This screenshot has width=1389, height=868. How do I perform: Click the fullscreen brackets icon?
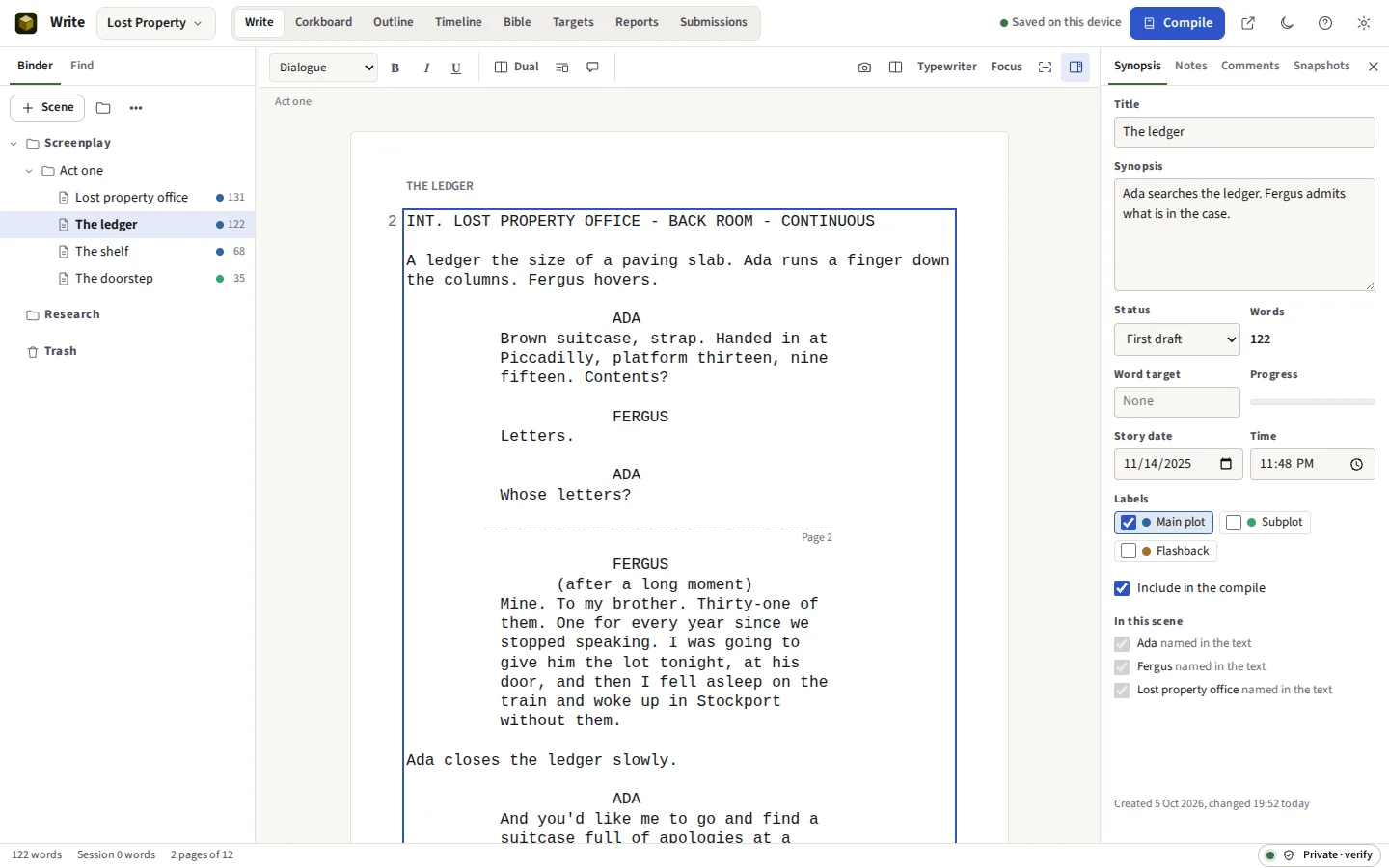tap(1045, 68)
